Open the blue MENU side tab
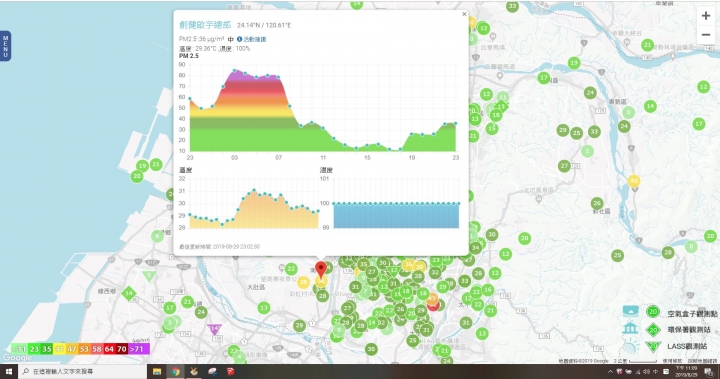The height and width of the screenshot is (379, 720). pos(5,46)
